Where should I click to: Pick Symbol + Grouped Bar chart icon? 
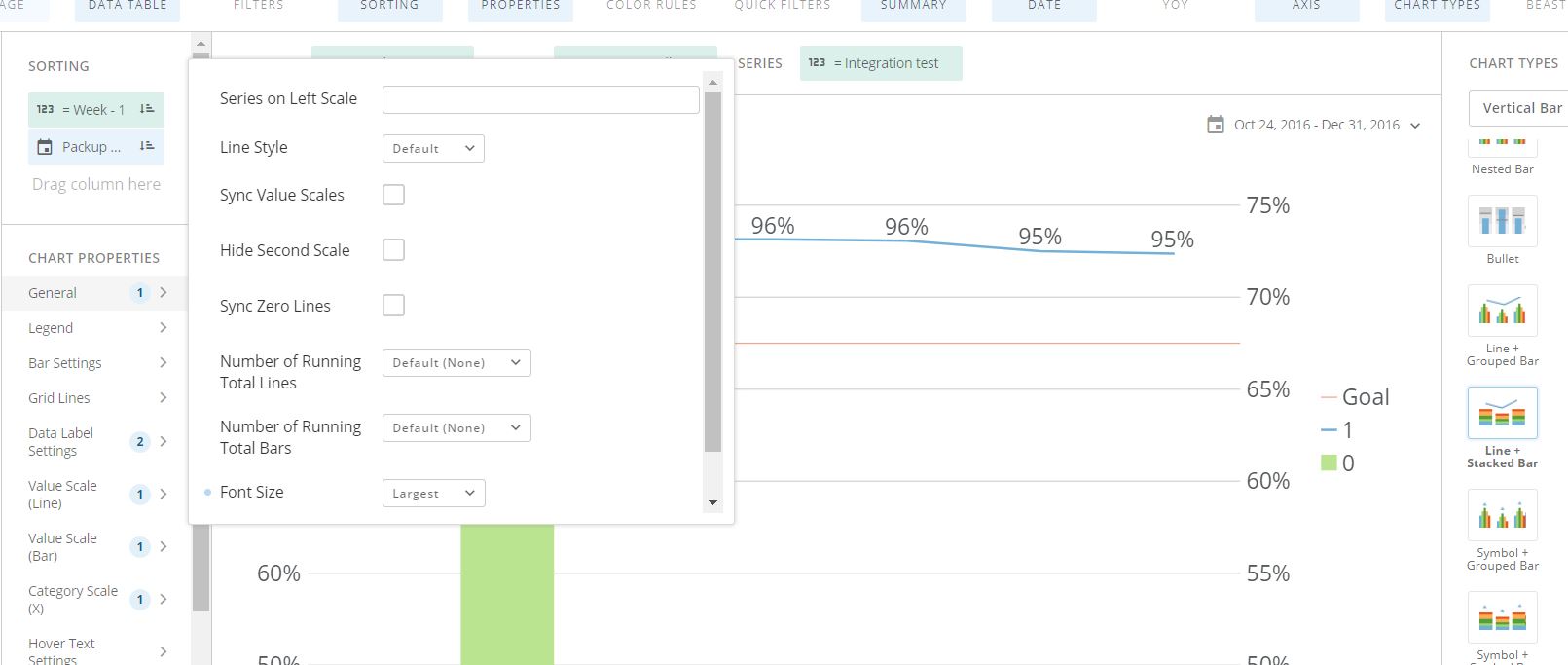[1502, 515]
